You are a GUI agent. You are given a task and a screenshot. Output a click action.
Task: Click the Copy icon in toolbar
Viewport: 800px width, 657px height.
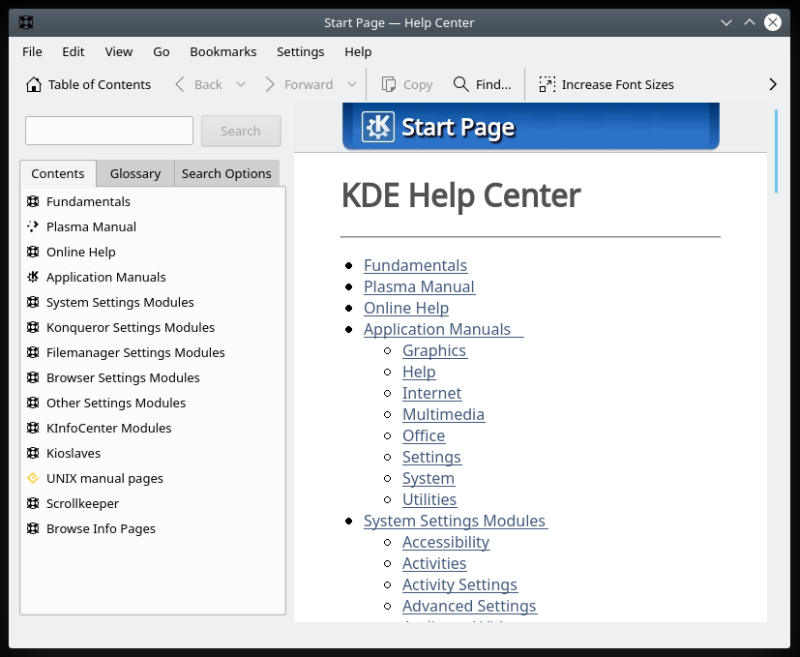389,85
